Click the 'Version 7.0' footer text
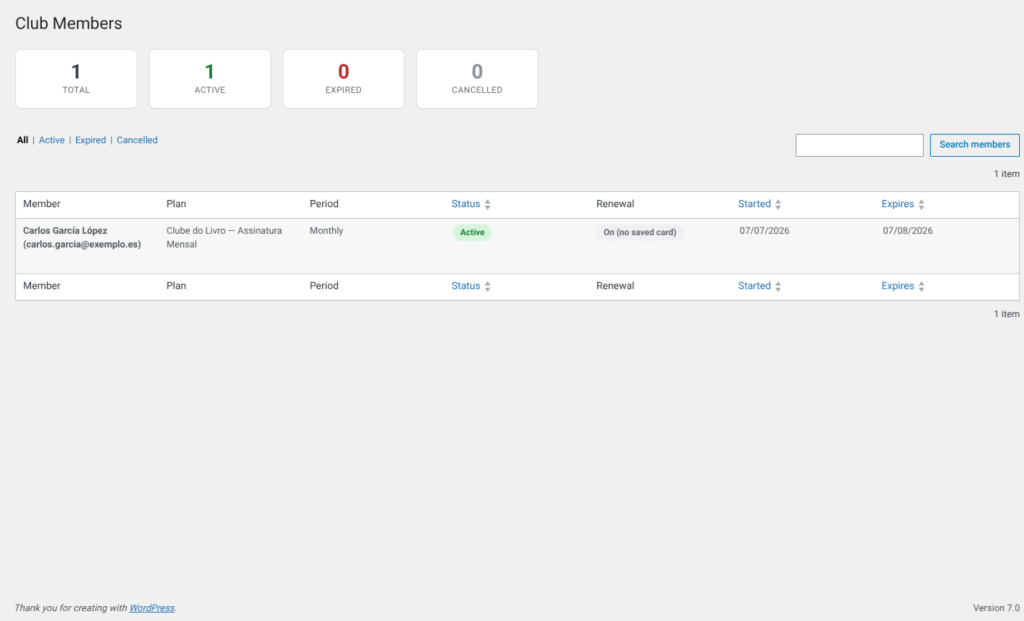The image size is (1024, 621). tap(996, 608)
